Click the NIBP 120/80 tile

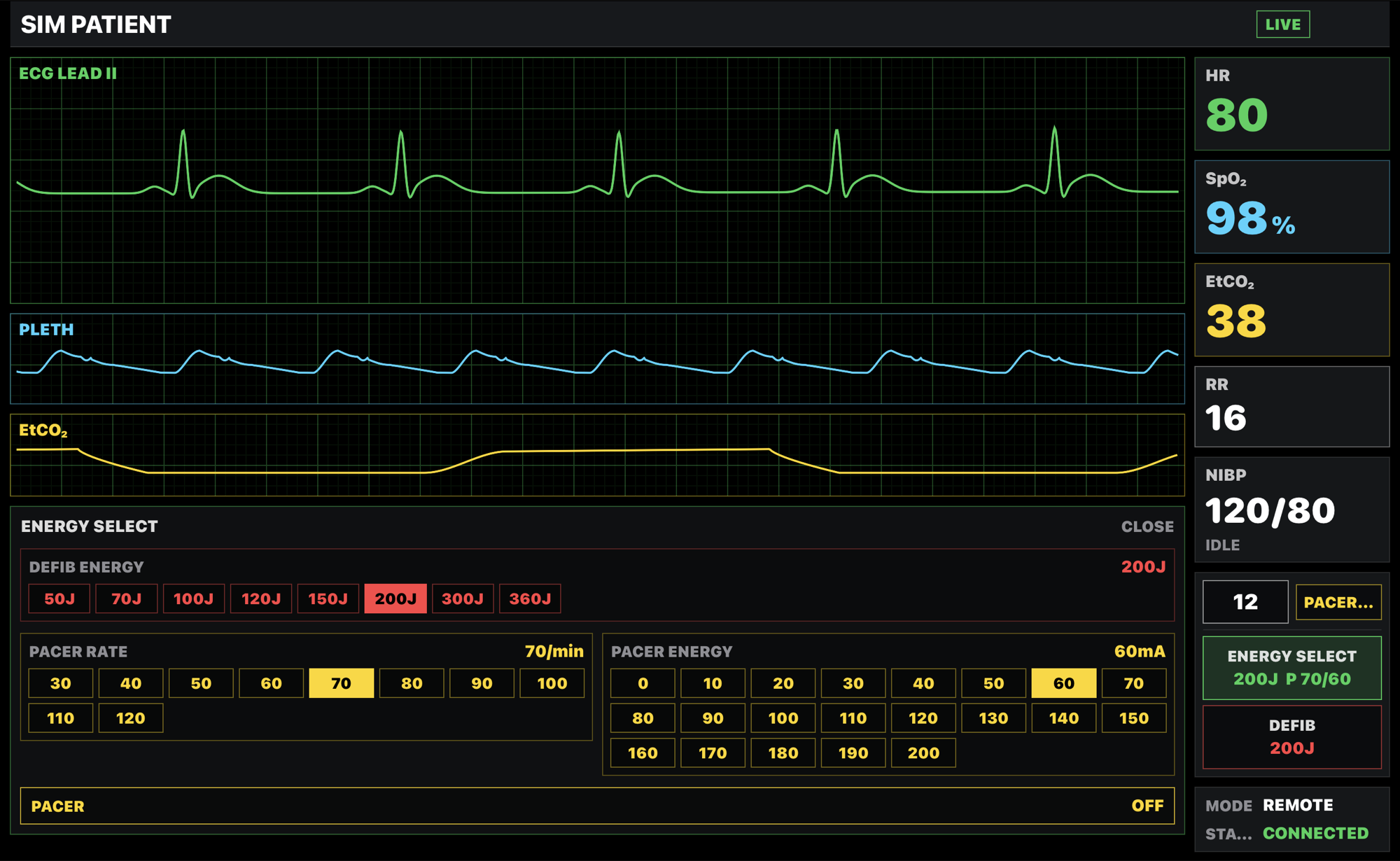pos(1291,510)
